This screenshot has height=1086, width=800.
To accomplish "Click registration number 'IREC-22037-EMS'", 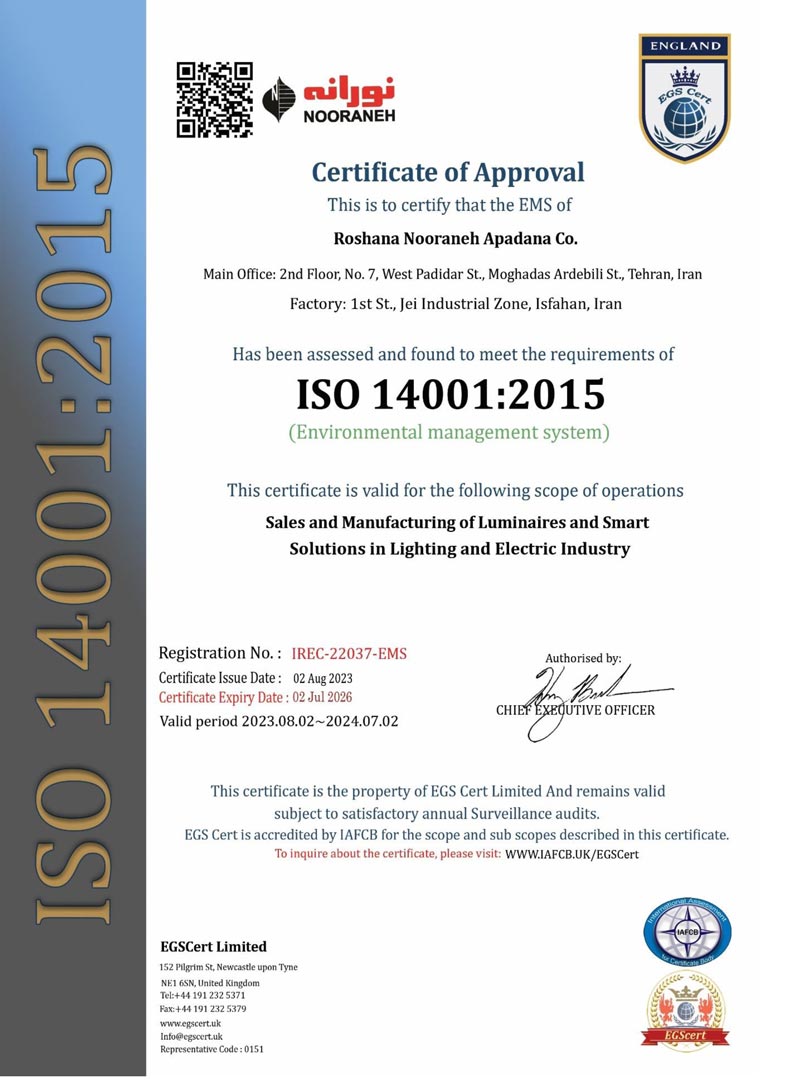I will 349,654.
